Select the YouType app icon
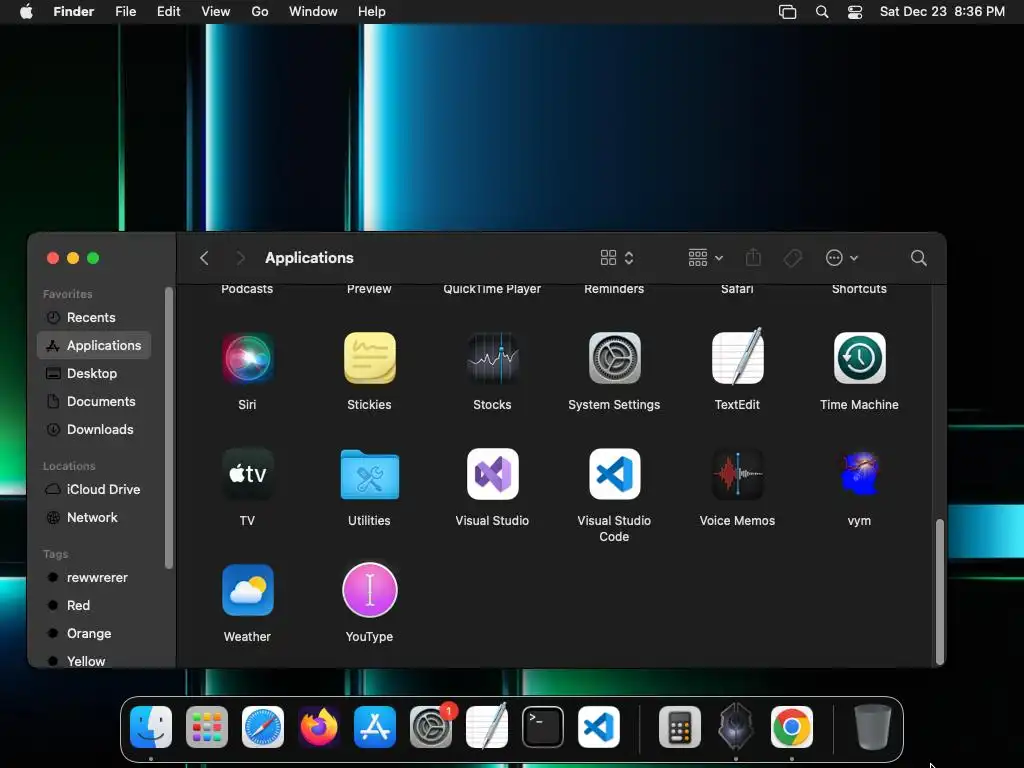Viewport: 1024px width, 768px height. [370, 590]
